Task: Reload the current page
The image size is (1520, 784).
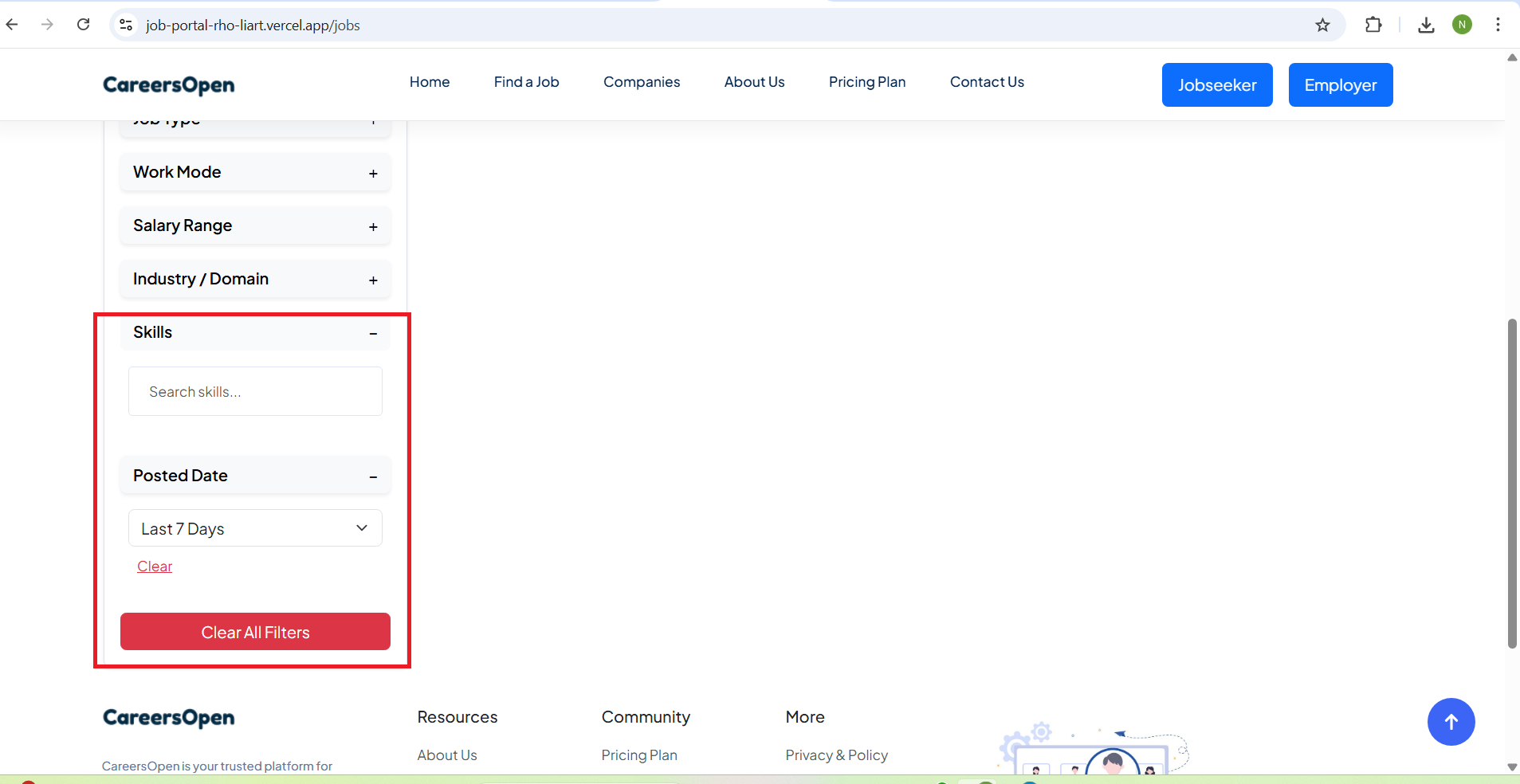Action: [83, 25]
